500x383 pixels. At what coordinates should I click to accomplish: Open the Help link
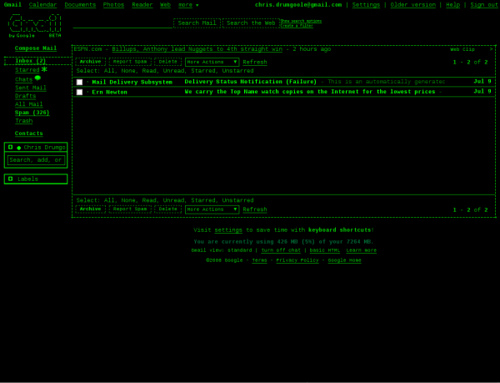(453, 5)
